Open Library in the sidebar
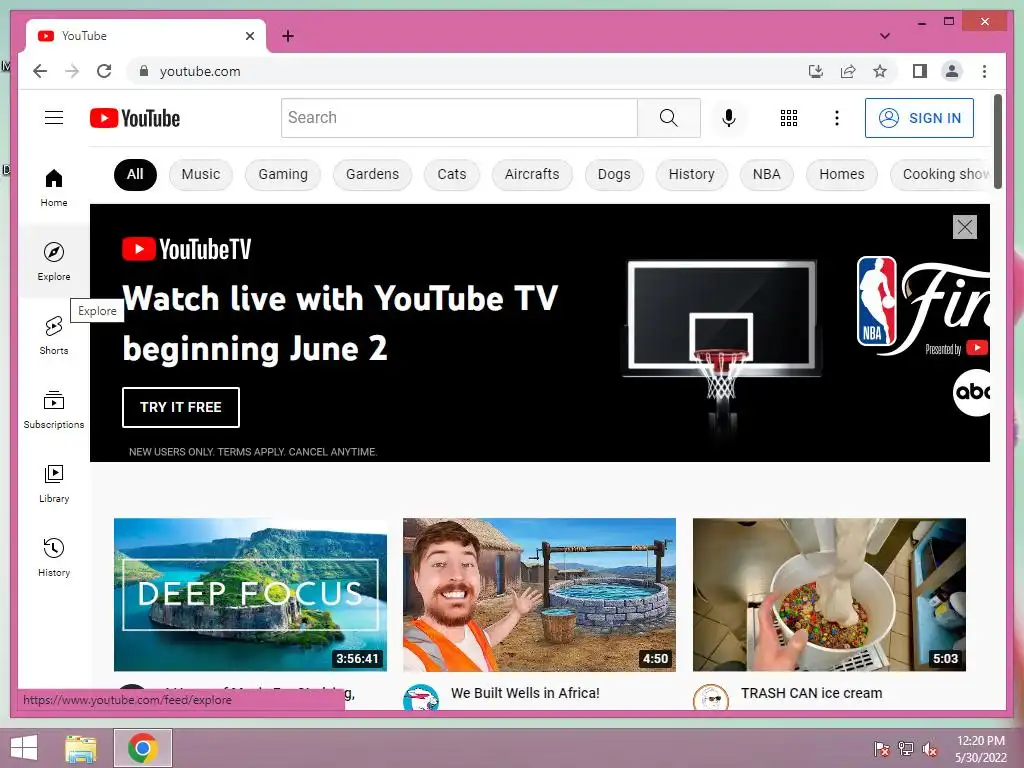This screenshot has width=1024, height=768. pos(54,484)
